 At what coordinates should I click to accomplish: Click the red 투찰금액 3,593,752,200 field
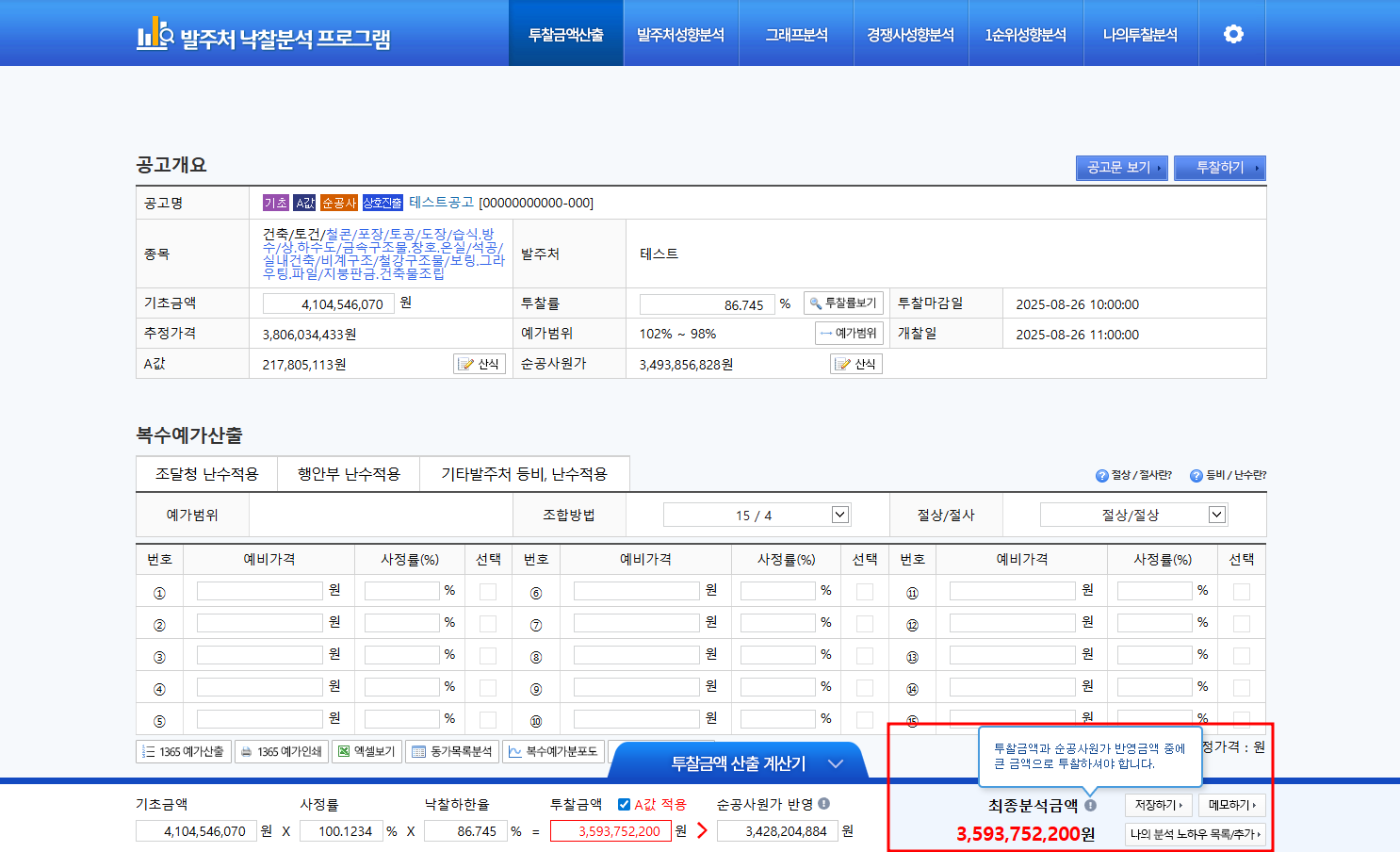(x=610, y=831)
